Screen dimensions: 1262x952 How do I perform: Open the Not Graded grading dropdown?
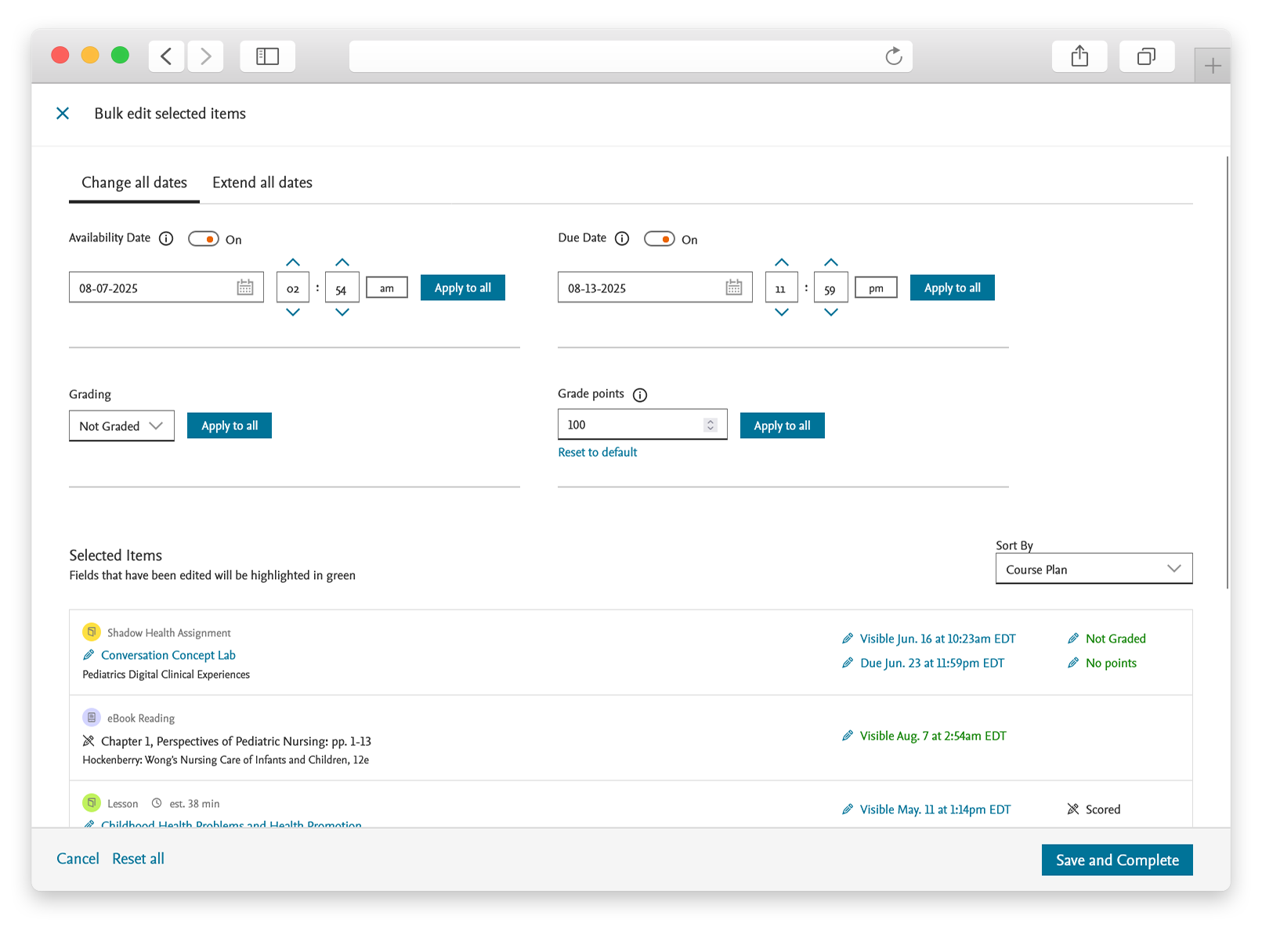pyautogui.click(x=121, y=426)
